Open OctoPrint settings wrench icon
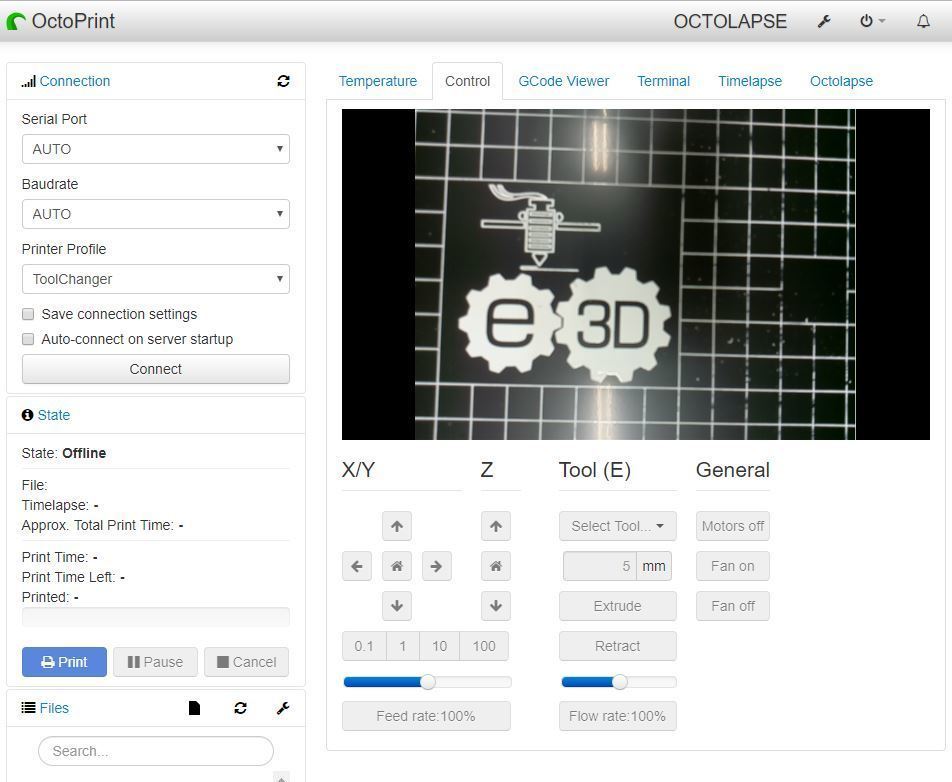Screen dimensions: 952x782 tap(824, 21)
